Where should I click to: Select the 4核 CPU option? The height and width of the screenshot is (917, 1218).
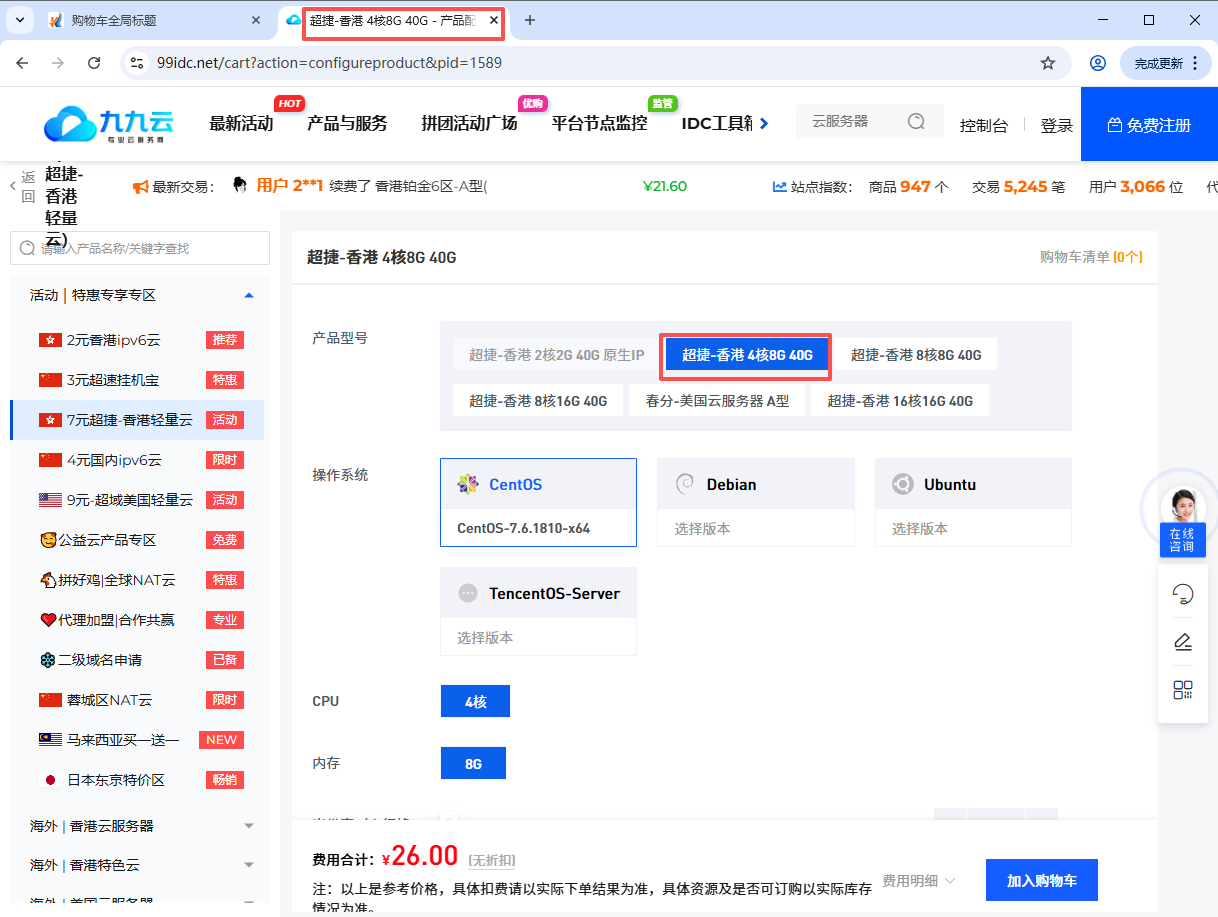pyautogui.click(x=475, y=702)
